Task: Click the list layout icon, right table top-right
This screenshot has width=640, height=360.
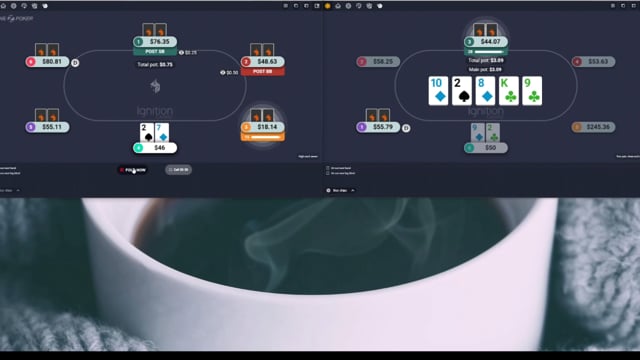Action: (613, 6)
